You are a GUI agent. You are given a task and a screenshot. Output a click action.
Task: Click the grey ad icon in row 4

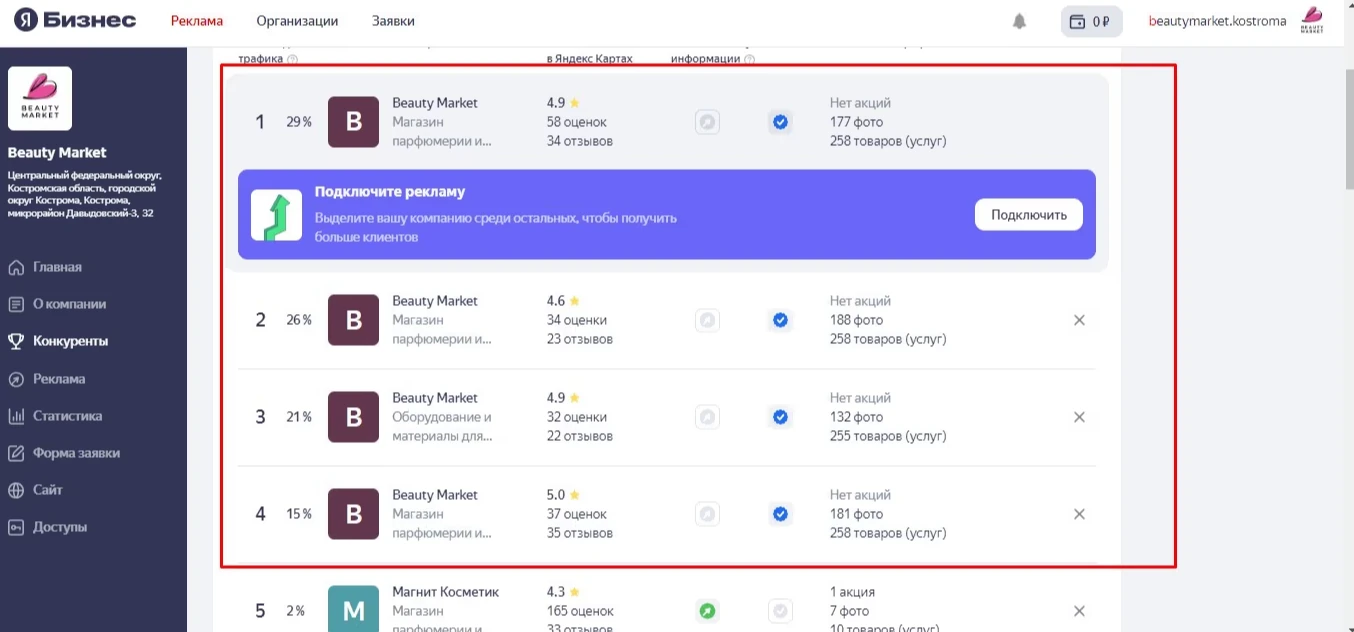[708, 514]
